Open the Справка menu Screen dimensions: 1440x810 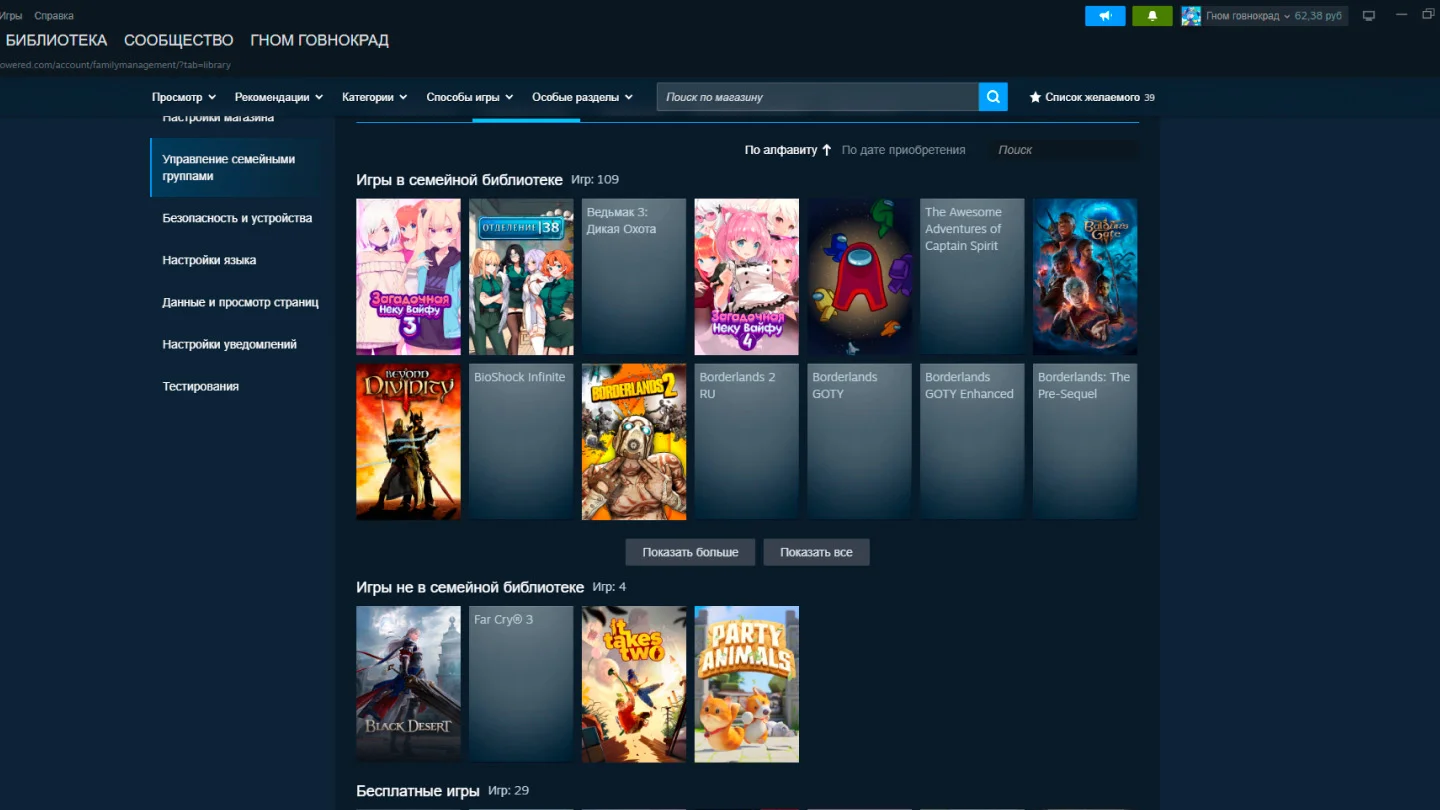(54, 16)
